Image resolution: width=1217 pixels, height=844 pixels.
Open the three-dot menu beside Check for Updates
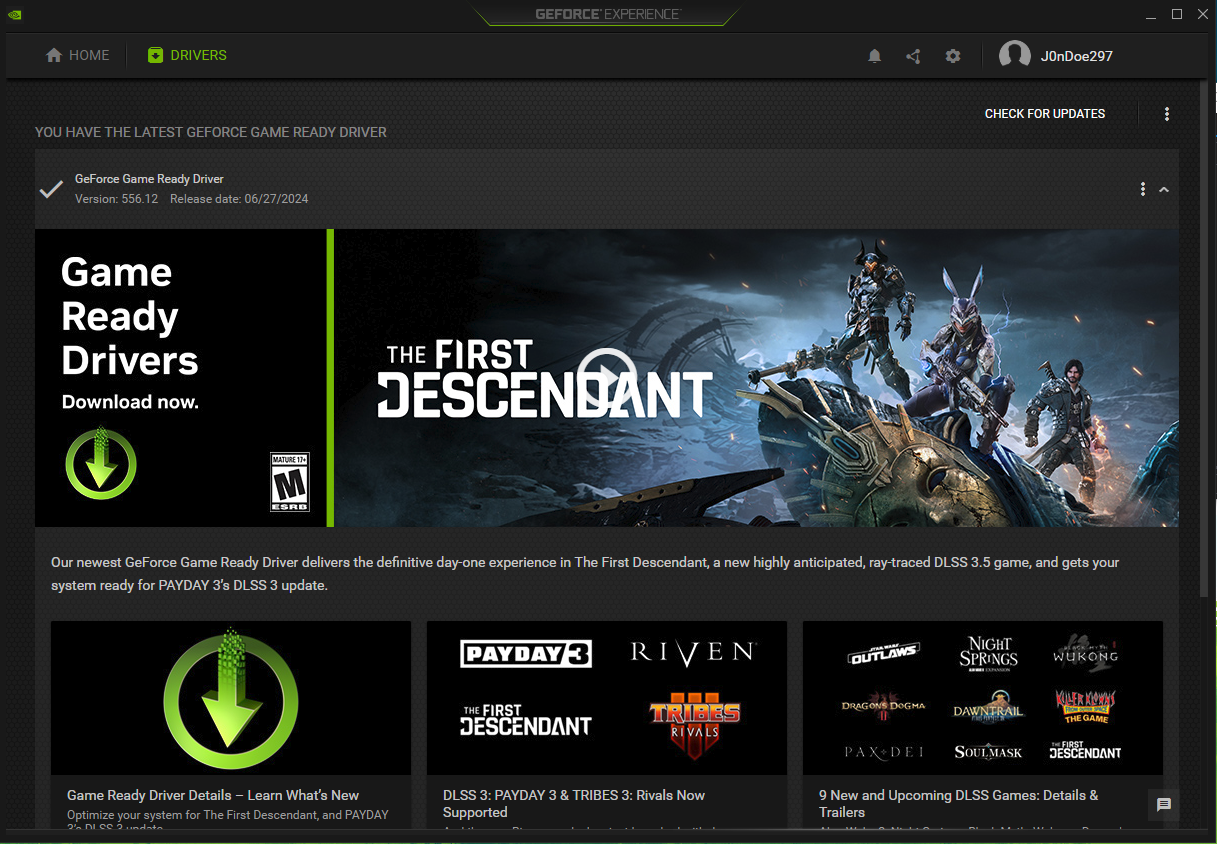[1166, 114]
